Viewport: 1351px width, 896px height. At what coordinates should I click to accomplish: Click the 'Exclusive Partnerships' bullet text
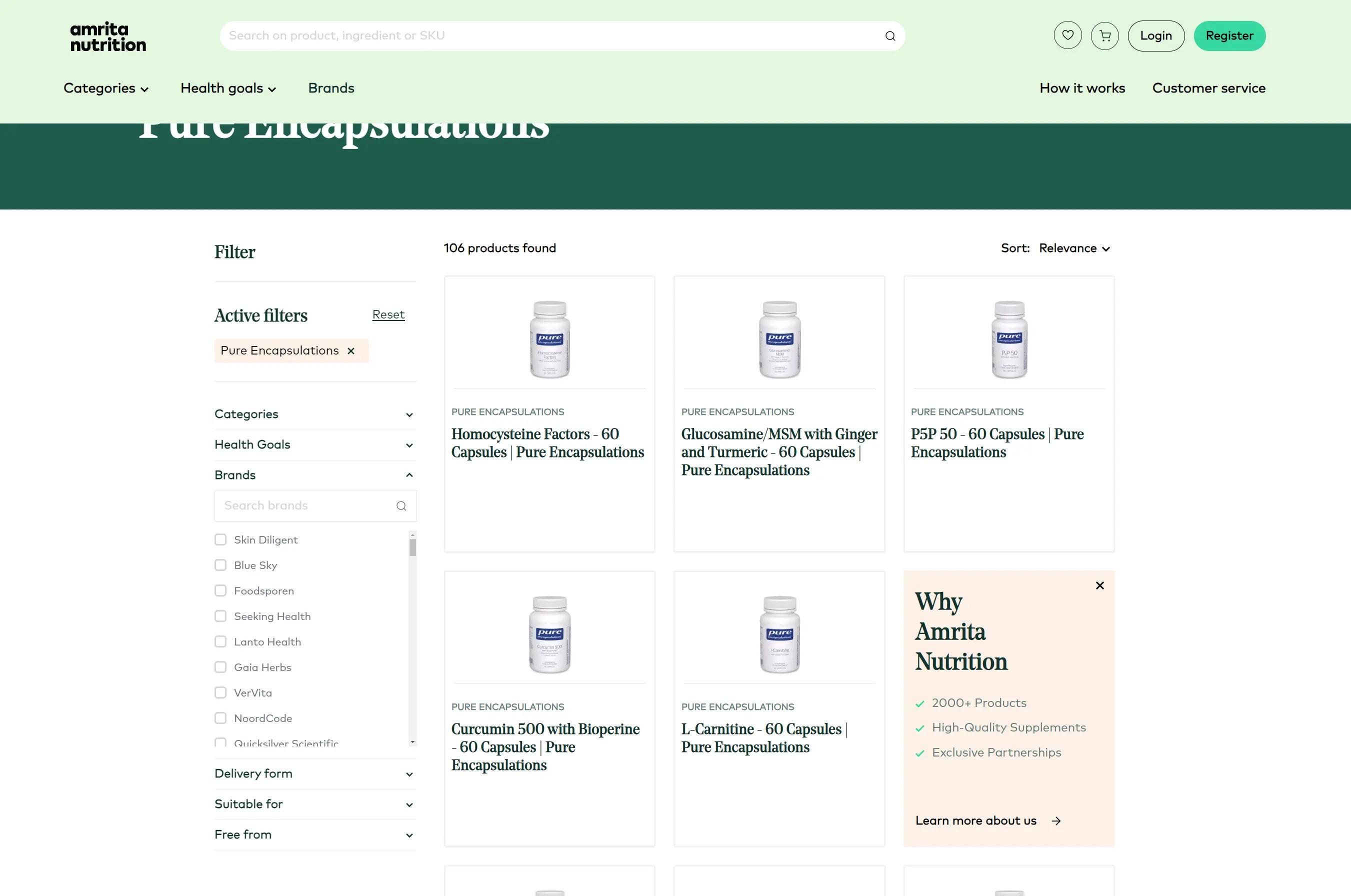click(x=996, y=752)
